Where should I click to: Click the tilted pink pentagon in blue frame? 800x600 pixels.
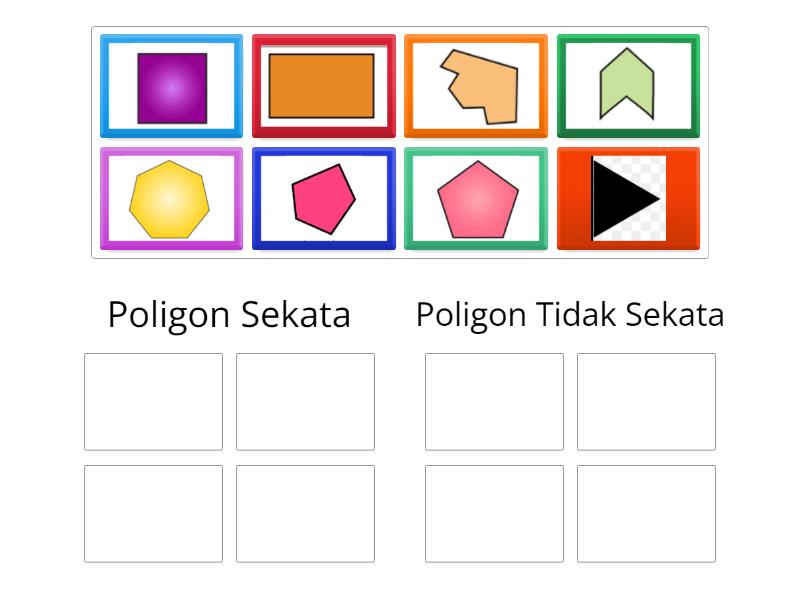(x=323, y=199)
